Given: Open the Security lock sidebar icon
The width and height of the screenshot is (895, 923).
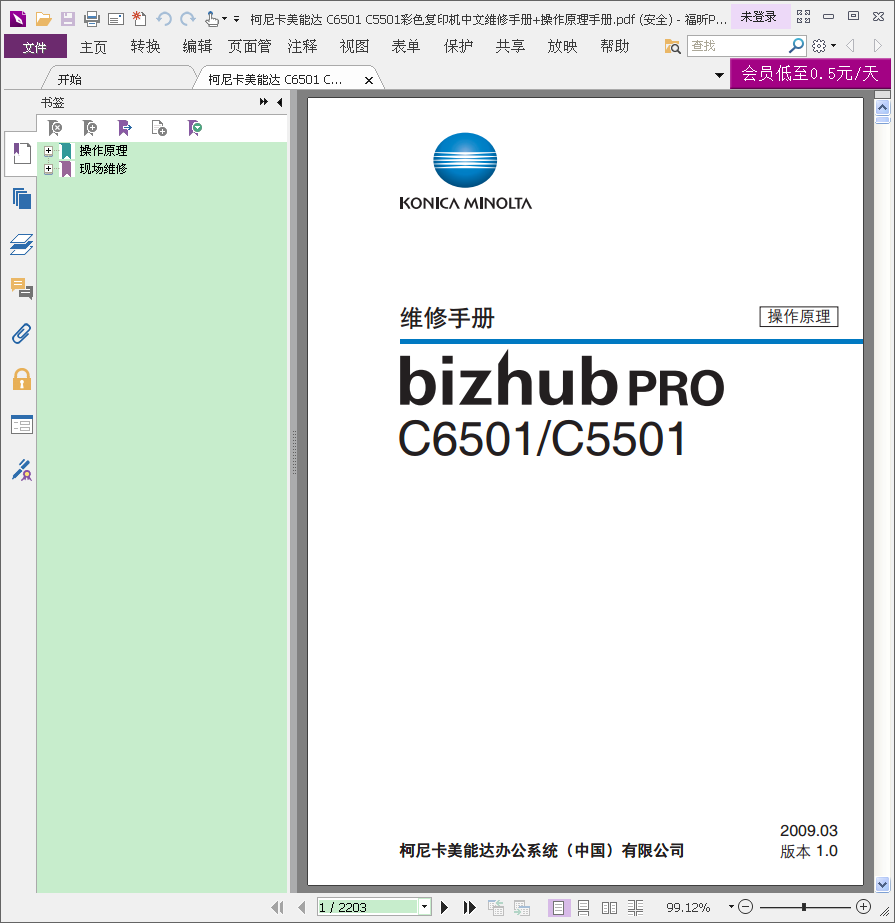Looking at the screenshot, I should click(x=22, y=379).
